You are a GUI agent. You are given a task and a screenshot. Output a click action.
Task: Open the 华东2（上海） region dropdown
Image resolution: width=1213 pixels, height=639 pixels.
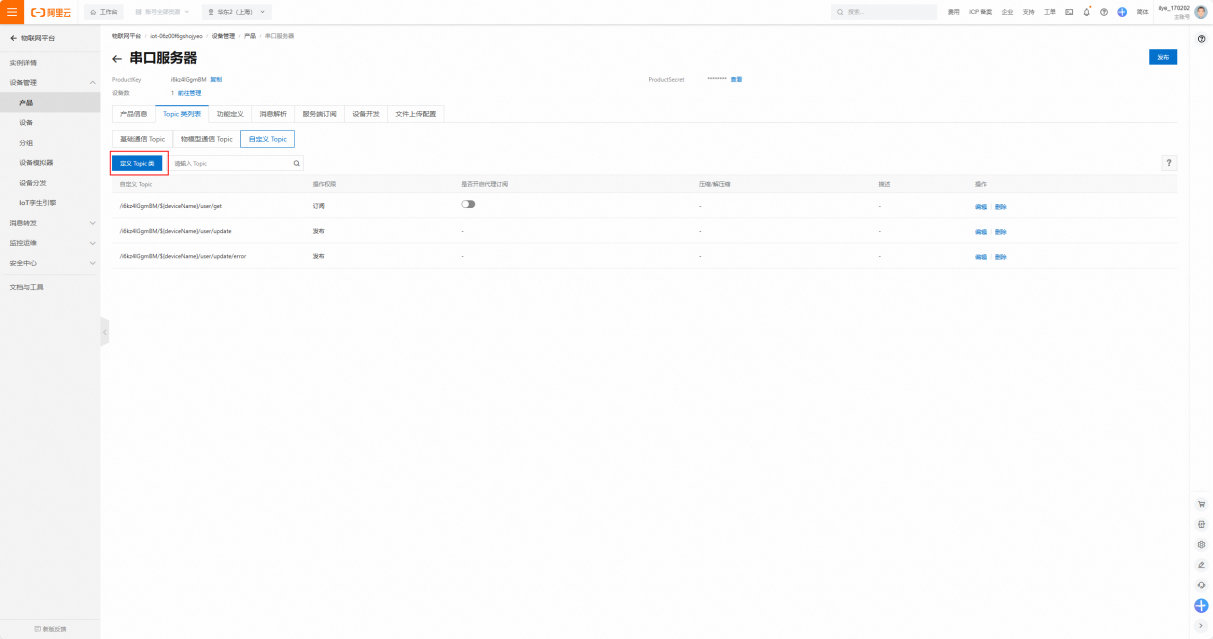[236, 12]
